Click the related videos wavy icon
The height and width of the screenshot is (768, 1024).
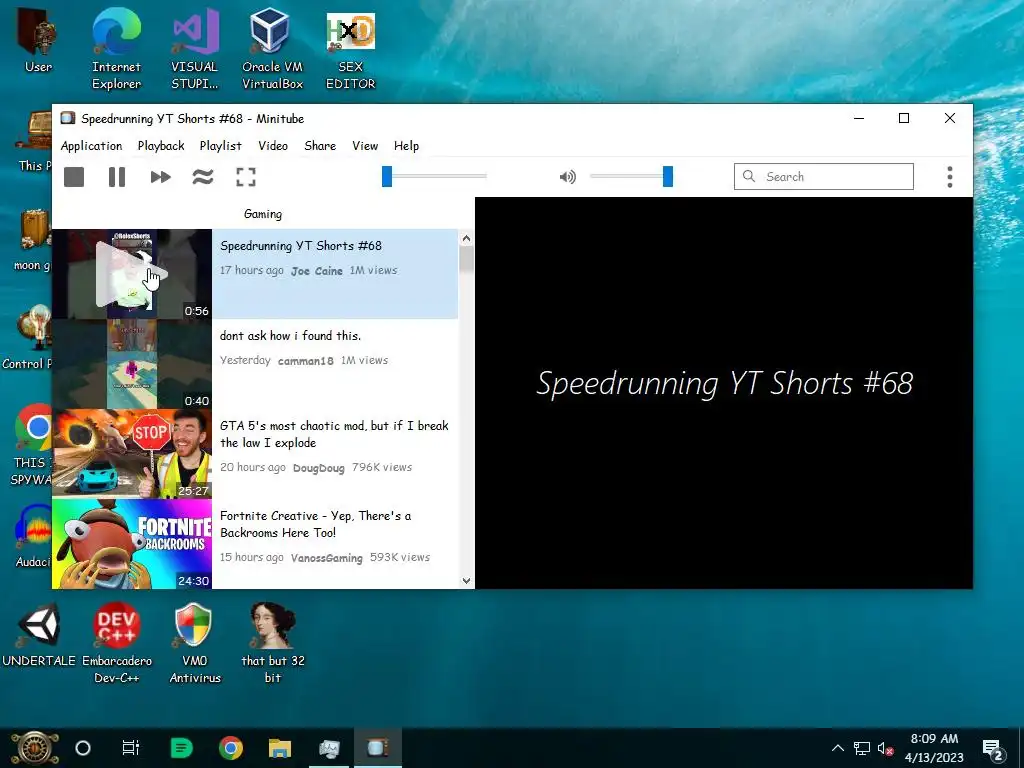203,177
